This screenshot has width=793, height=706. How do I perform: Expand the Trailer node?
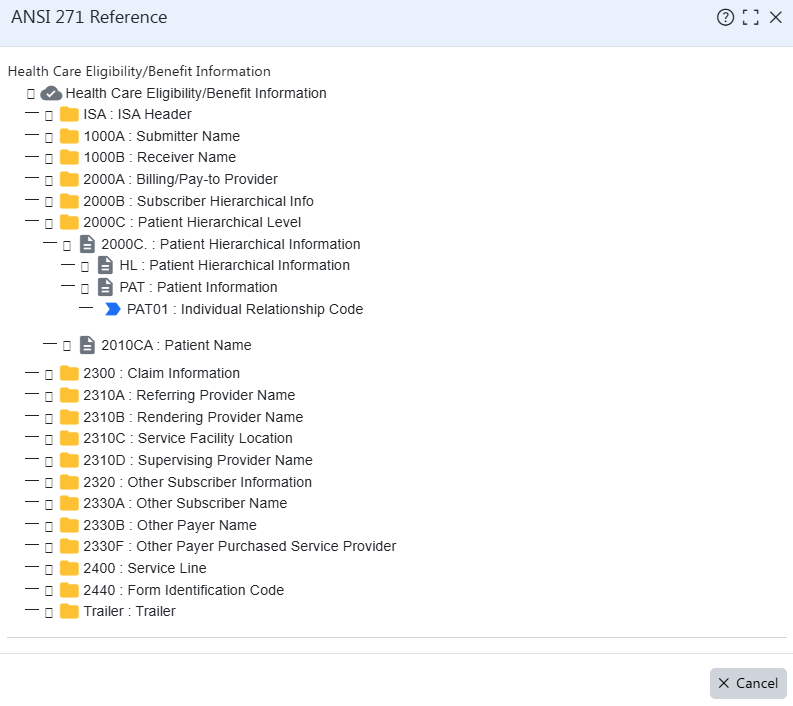[49, 613]
